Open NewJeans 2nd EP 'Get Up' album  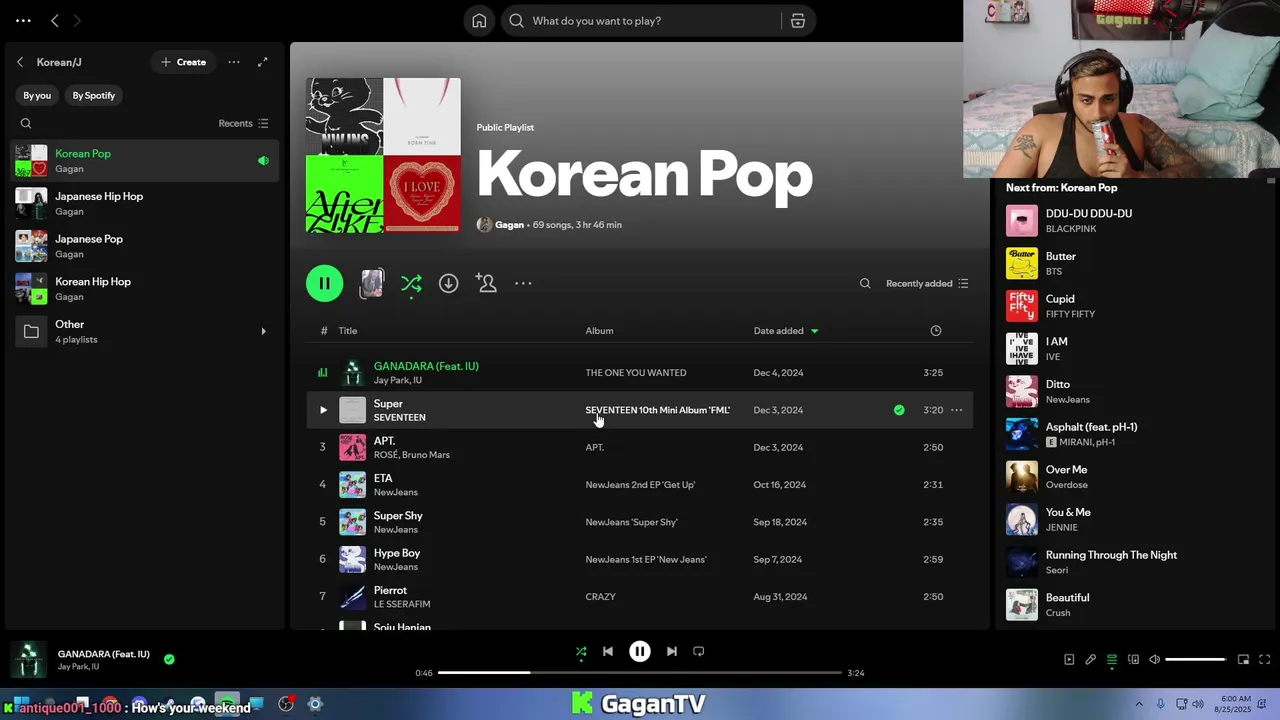[x=640, y=485]
